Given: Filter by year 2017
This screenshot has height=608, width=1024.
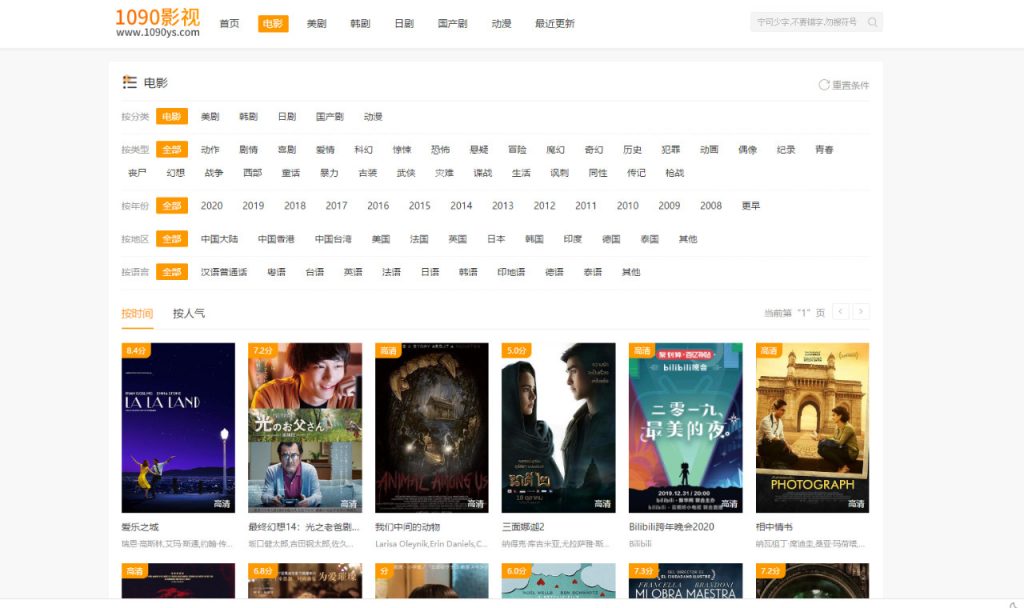Looking at the screenshot, I should (x=336, y=206).
